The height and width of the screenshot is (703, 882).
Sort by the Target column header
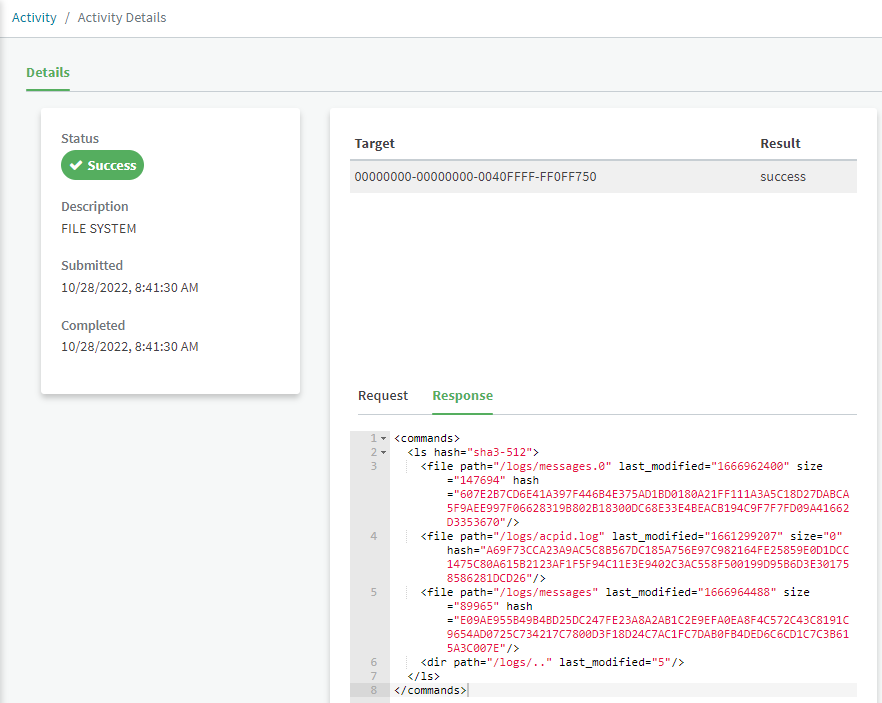375,144
